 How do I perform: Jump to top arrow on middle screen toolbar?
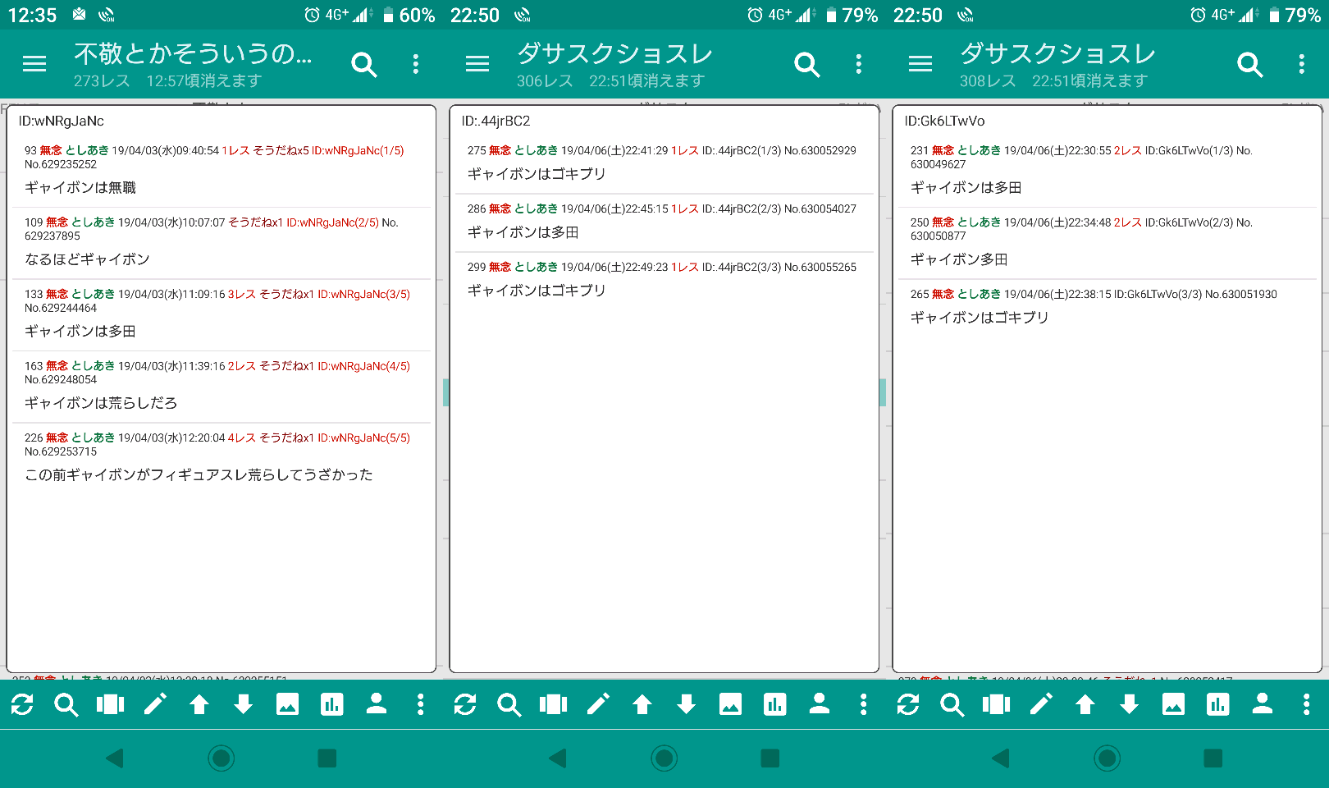(x=642, y=705)
